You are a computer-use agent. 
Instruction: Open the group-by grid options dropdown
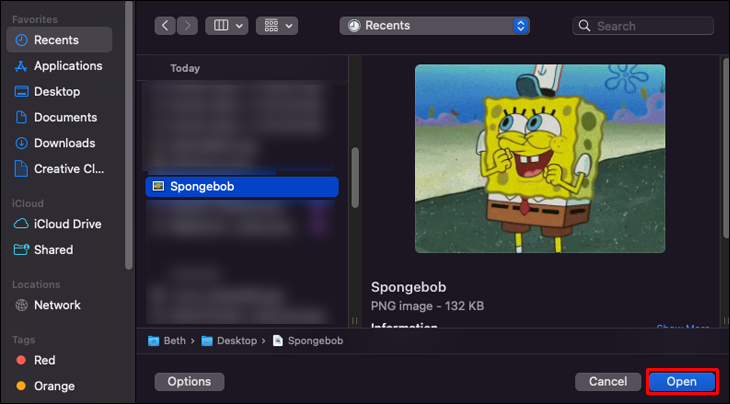coord(276,26)
